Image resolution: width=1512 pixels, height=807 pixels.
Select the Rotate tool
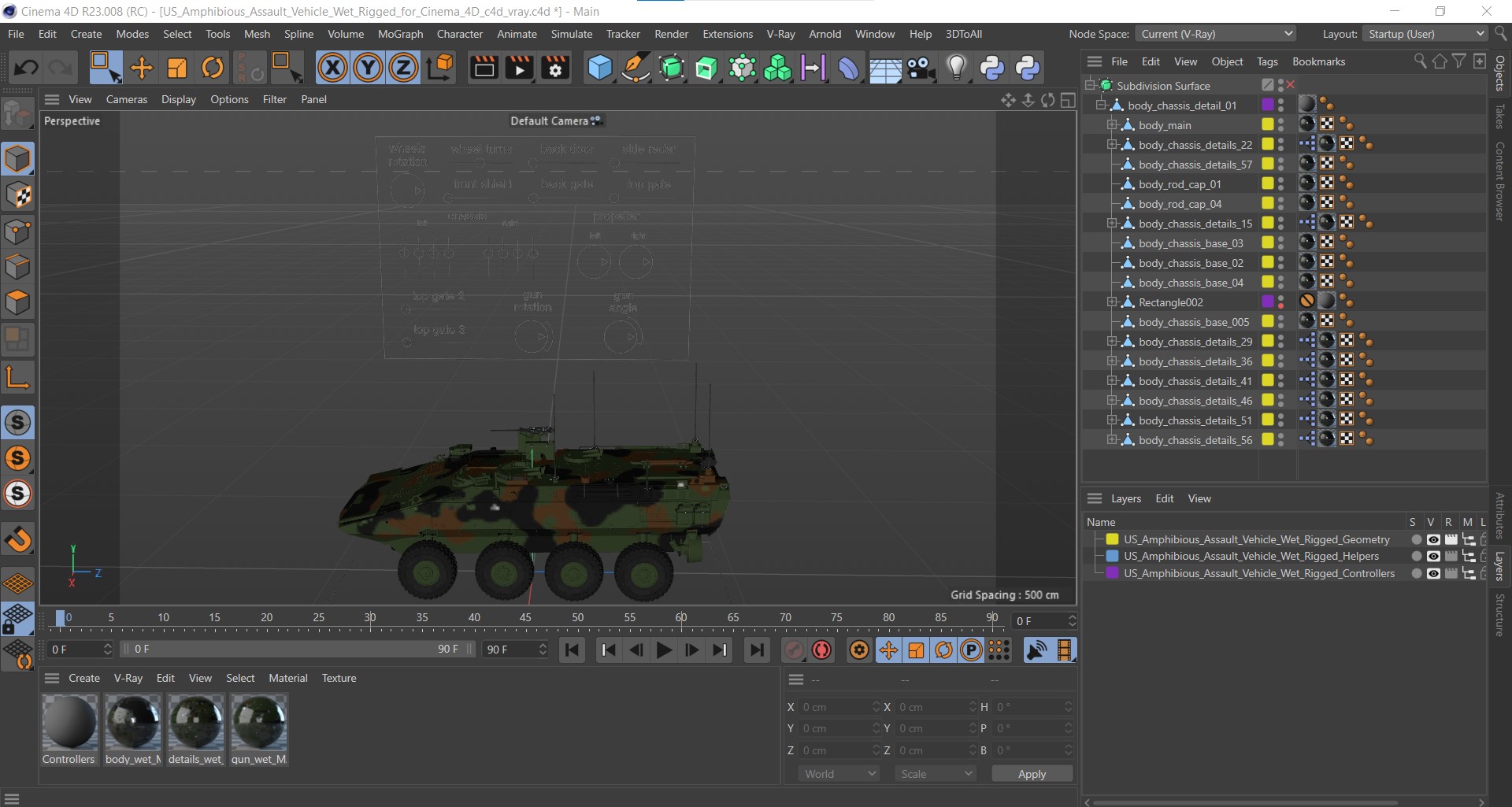(213, 68)
